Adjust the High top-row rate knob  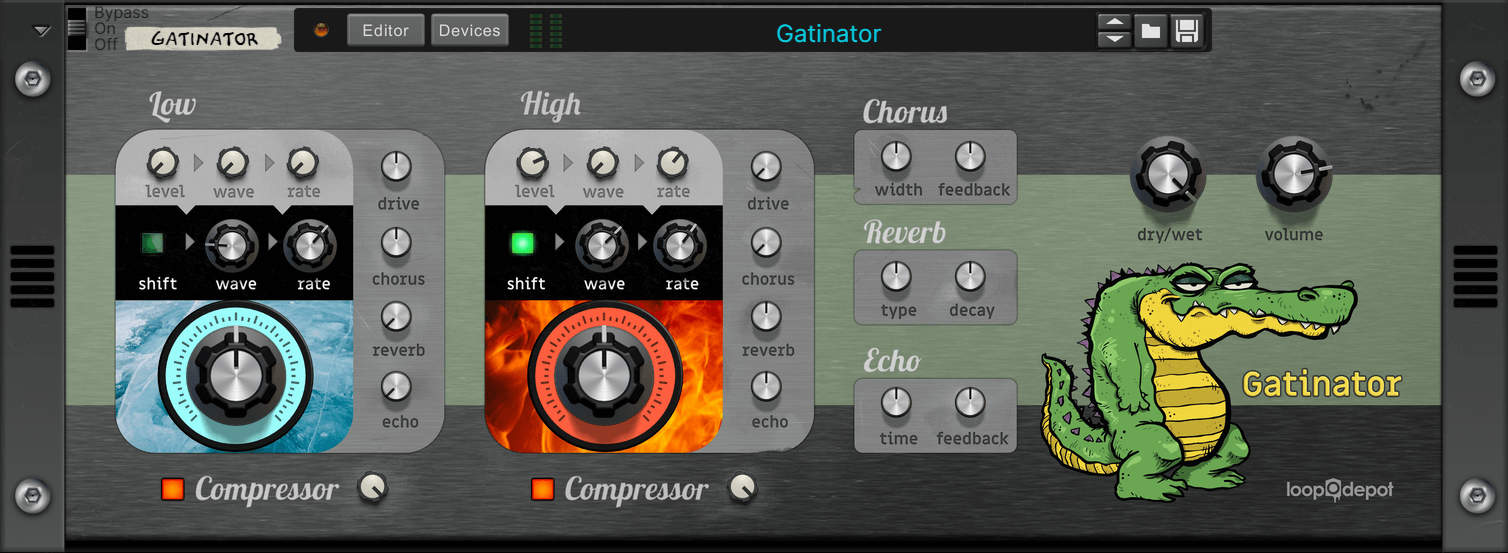pos(672,162)
